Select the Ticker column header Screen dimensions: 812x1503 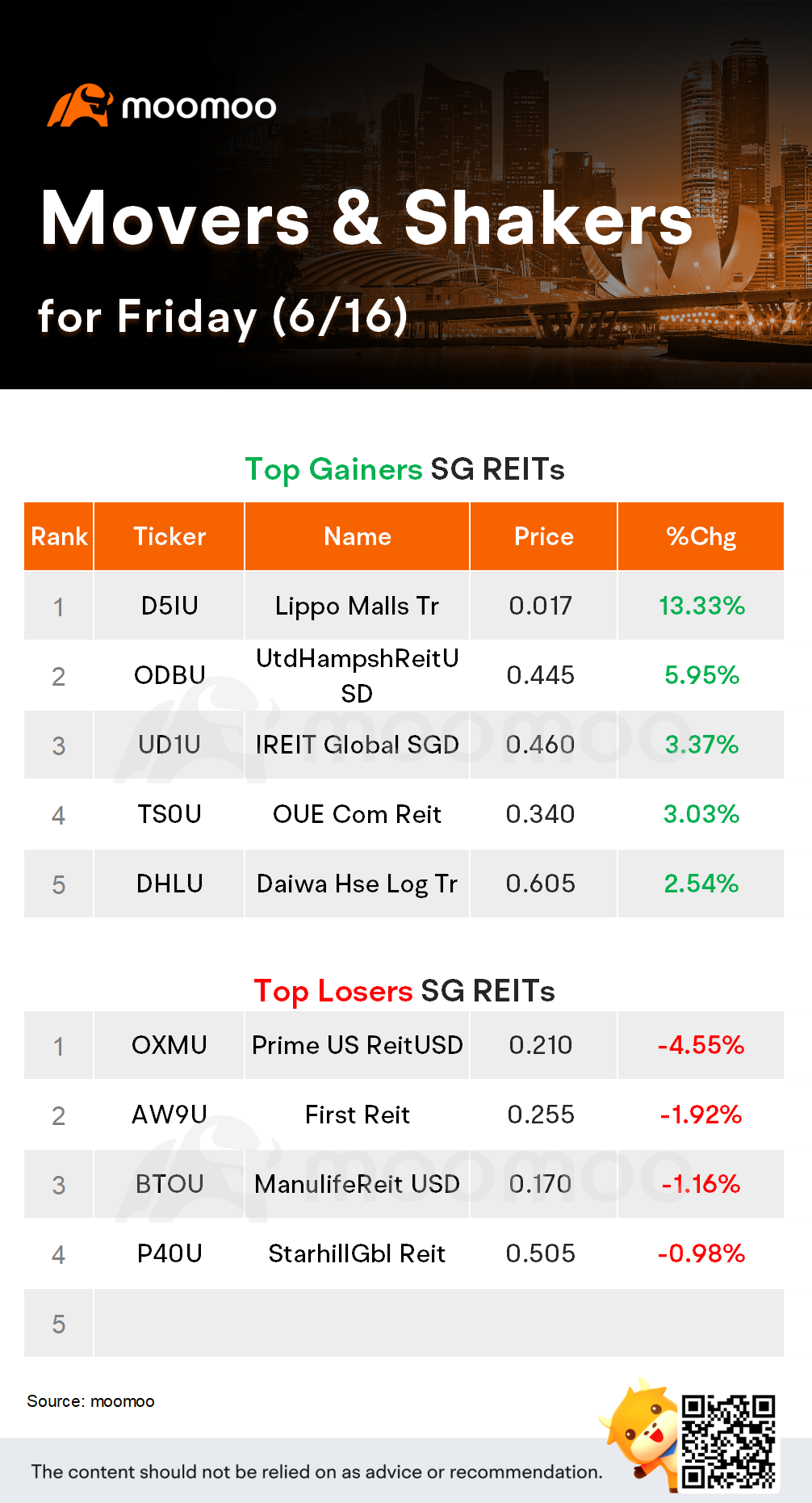[x=170, y=537]
